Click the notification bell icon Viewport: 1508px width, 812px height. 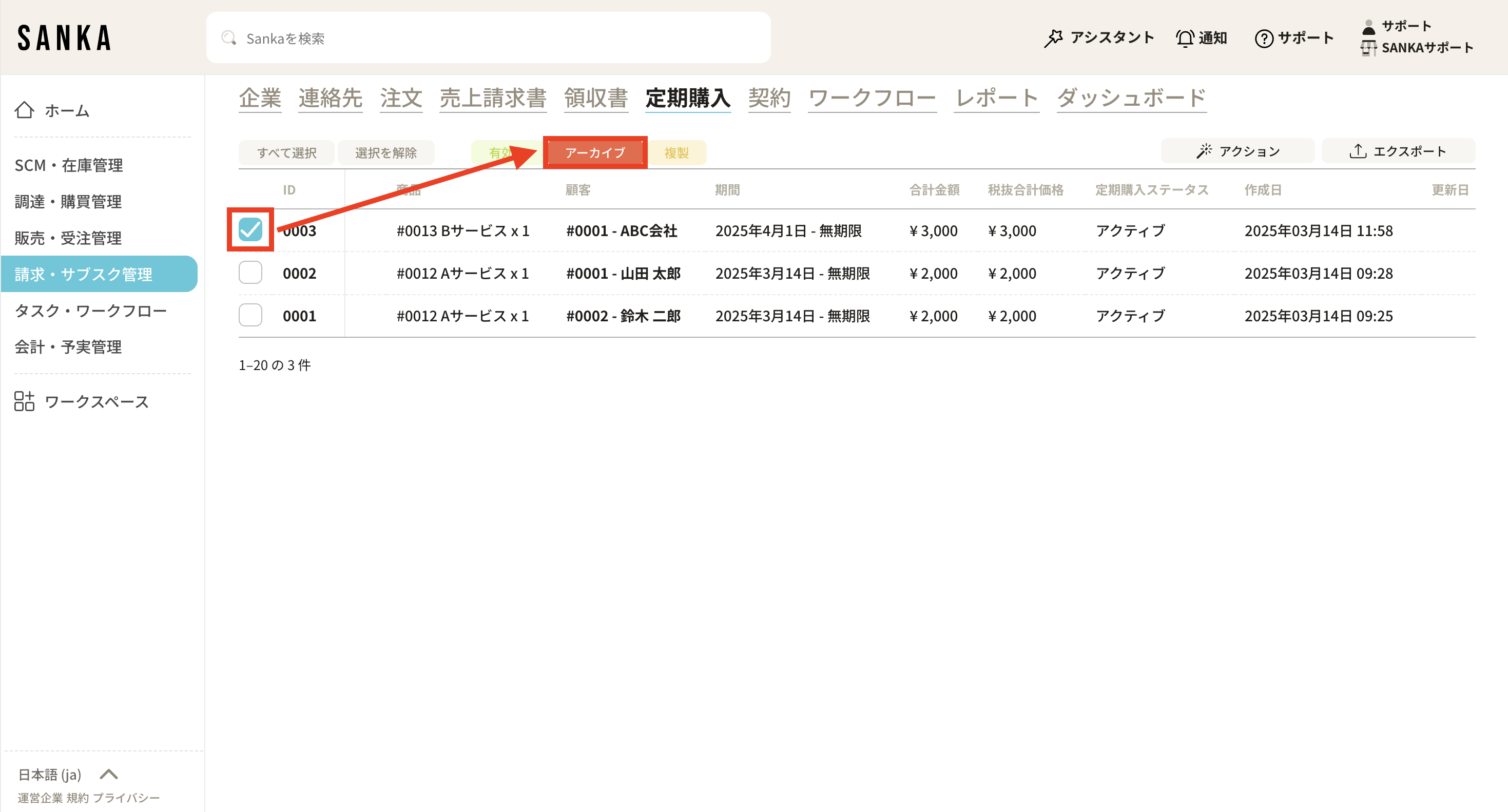pos(1185,38)
